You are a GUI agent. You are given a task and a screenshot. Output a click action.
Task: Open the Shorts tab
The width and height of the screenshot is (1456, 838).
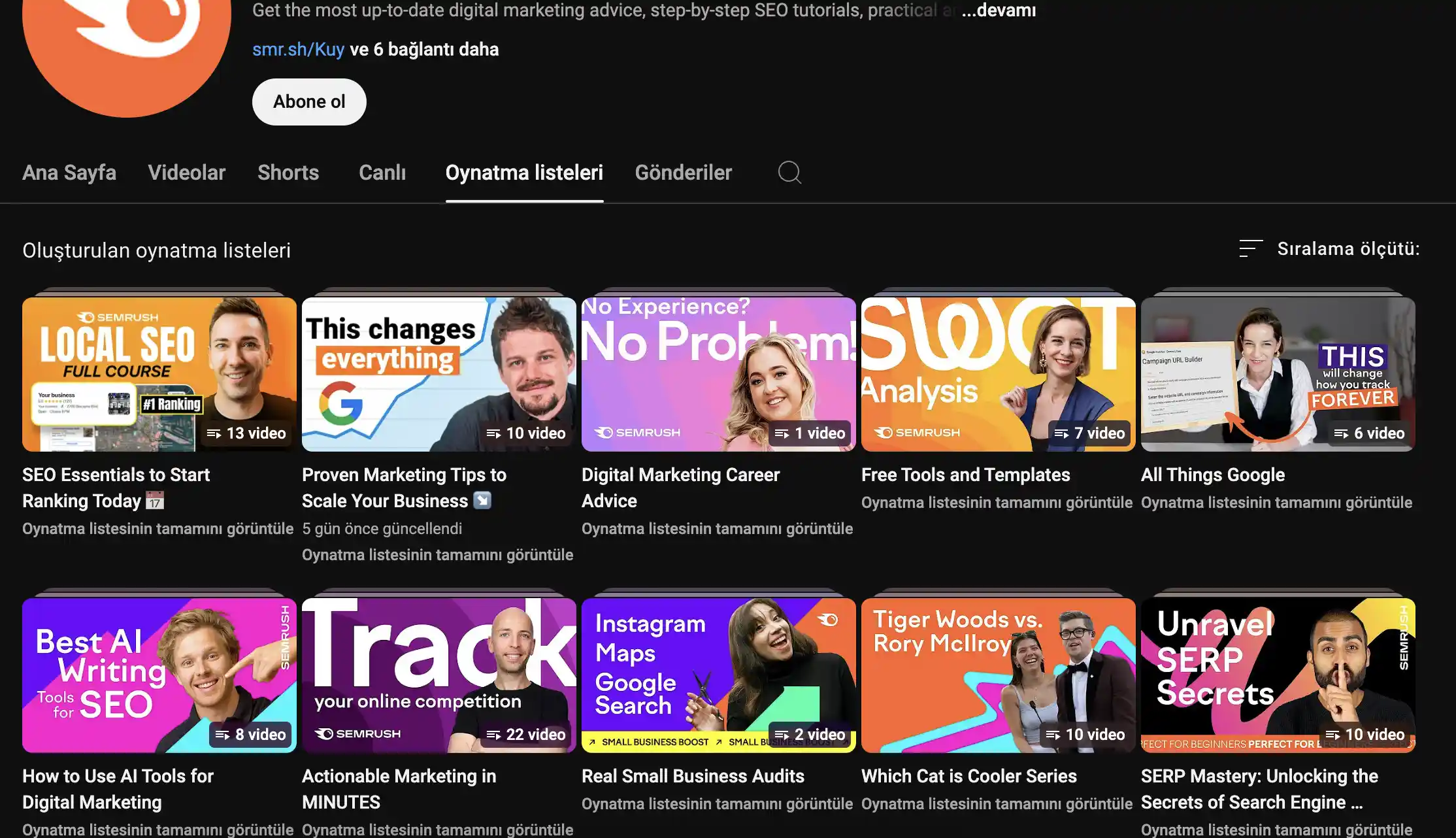288,173
